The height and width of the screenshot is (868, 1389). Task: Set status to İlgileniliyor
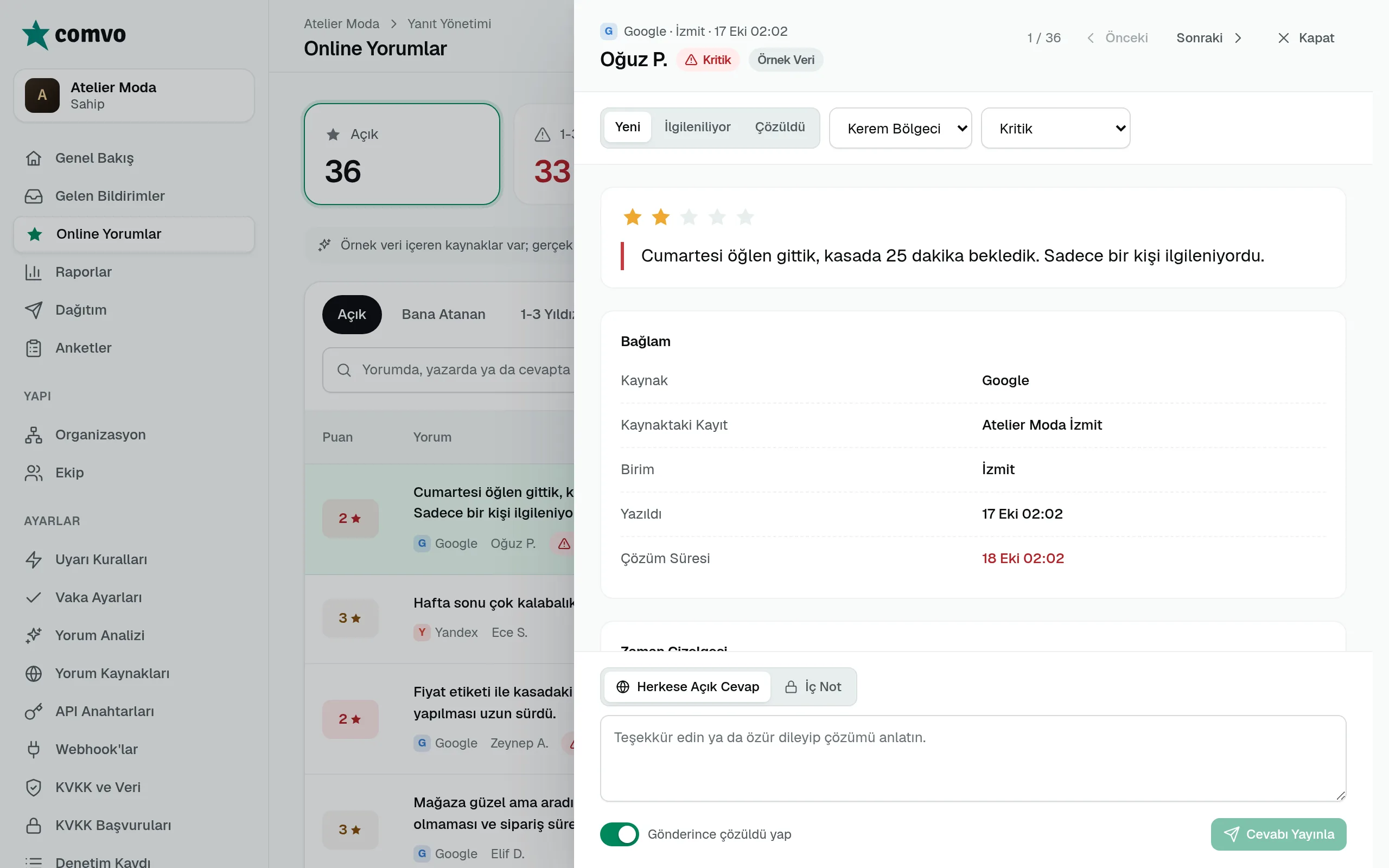pyautogui.click(x=697, y=127)
